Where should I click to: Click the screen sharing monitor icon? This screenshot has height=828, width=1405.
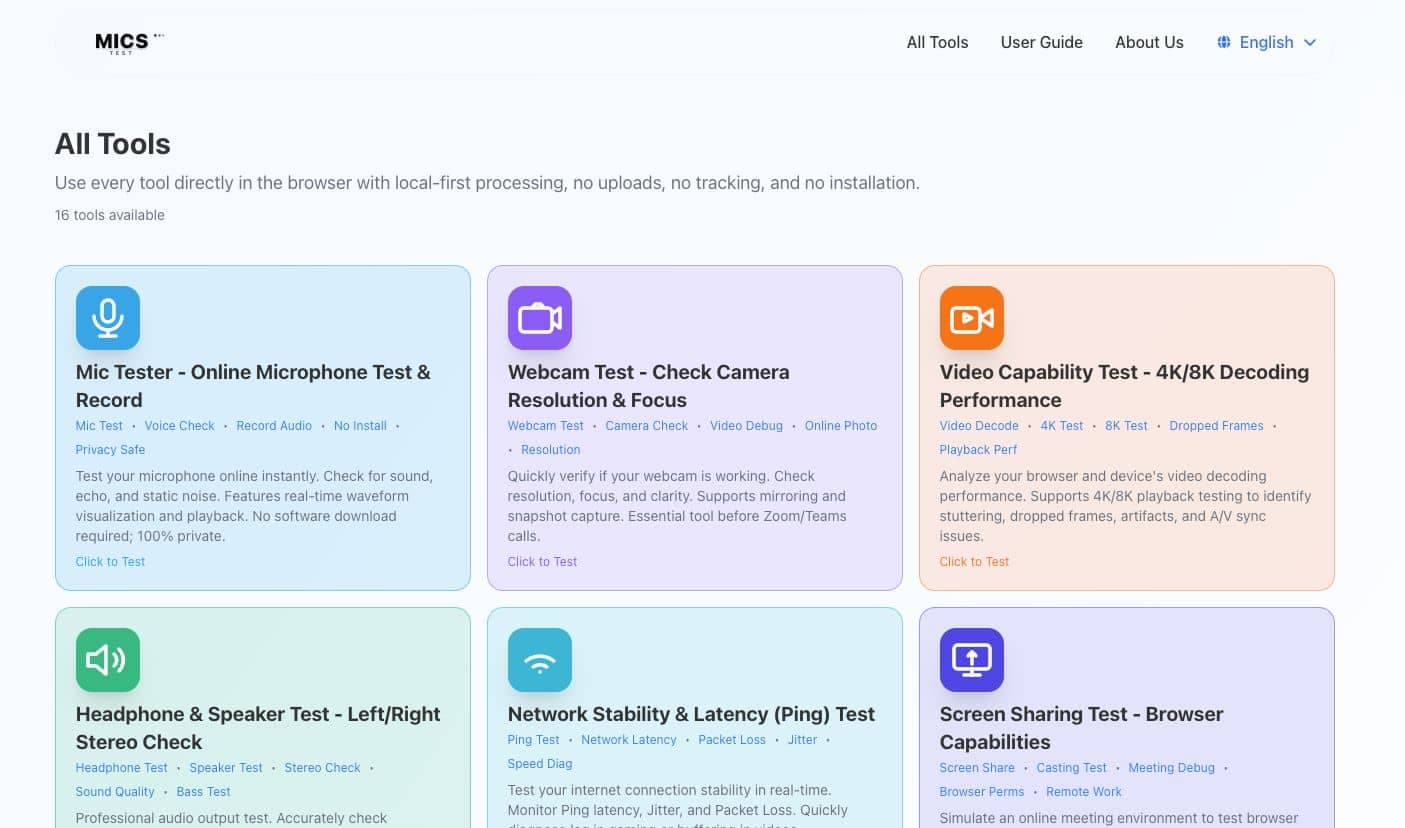971,659
